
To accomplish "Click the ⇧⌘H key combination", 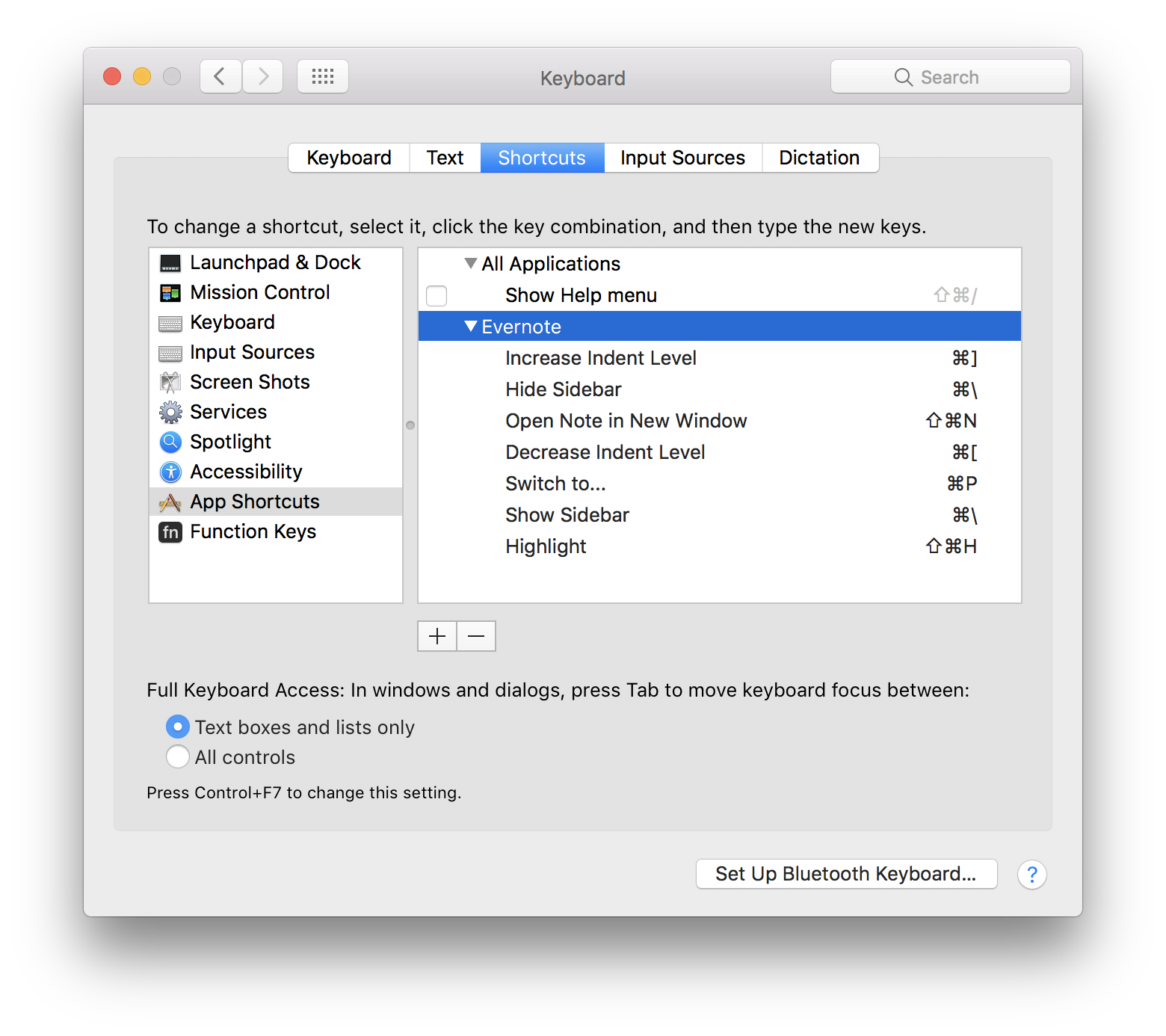I will click(x=951, y=546).
